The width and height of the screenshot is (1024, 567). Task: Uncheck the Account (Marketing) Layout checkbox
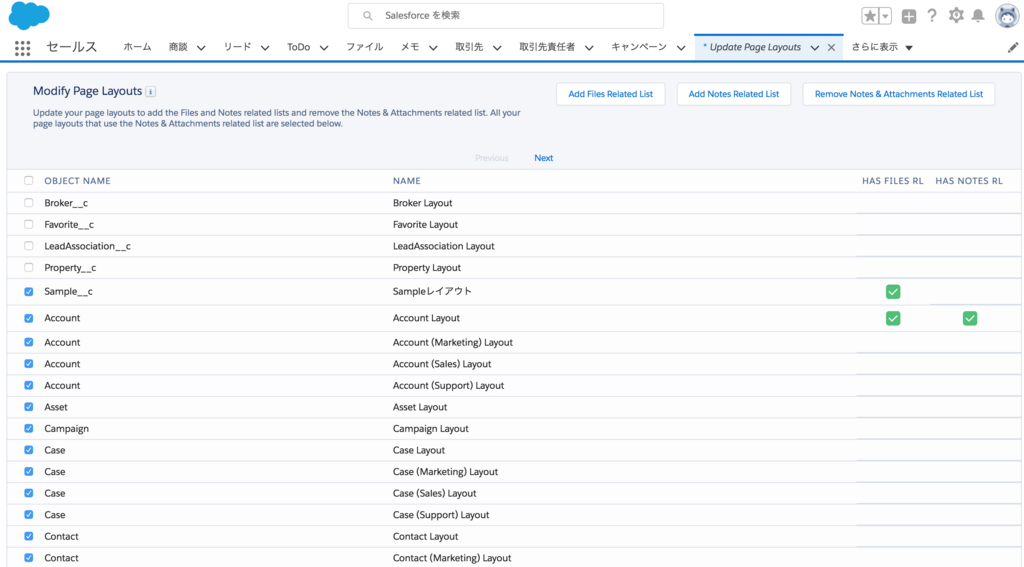pyautogui.click(x=29, y=342)
